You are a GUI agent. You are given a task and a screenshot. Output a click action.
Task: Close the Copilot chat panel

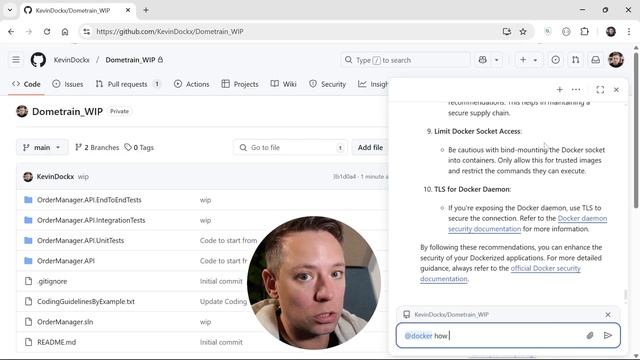[x=616, y=89]
